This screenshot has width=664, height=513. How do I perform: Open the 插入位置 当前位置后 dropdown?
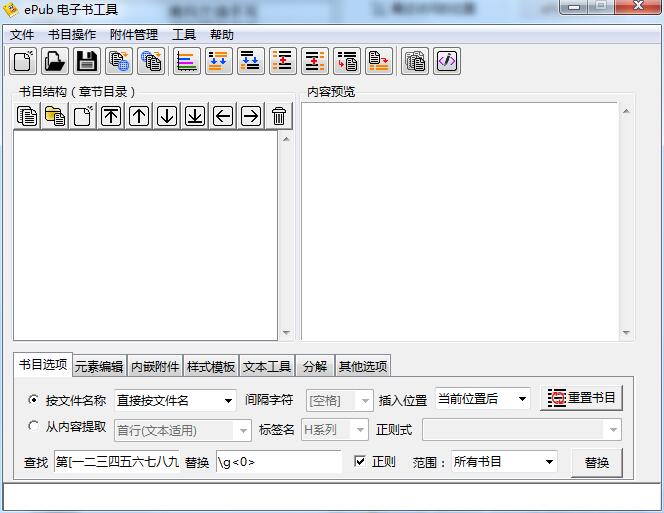click(482, 399)
